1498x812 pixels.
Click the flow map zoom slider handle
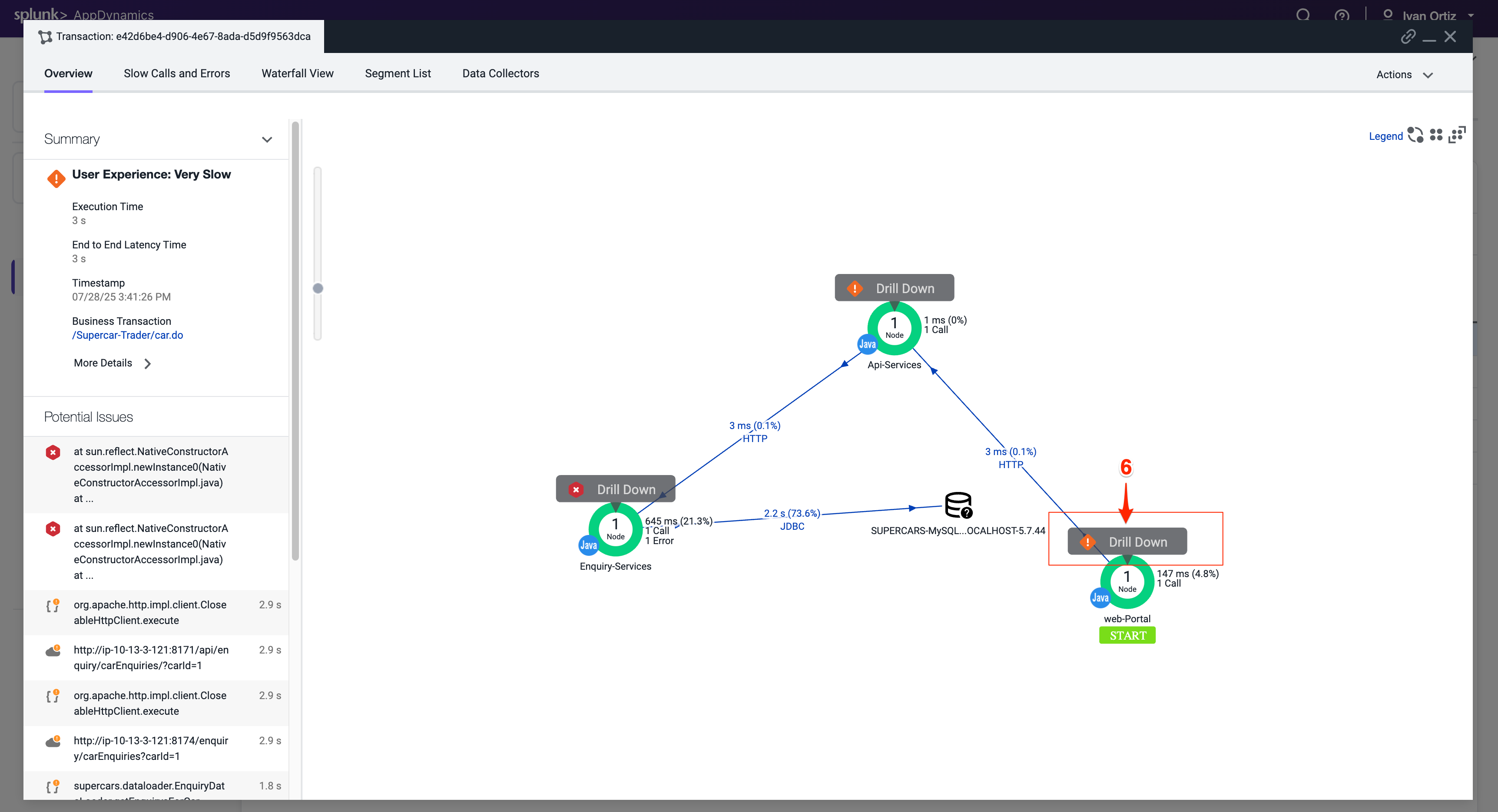pyautogui.click(x=318, y=288)
